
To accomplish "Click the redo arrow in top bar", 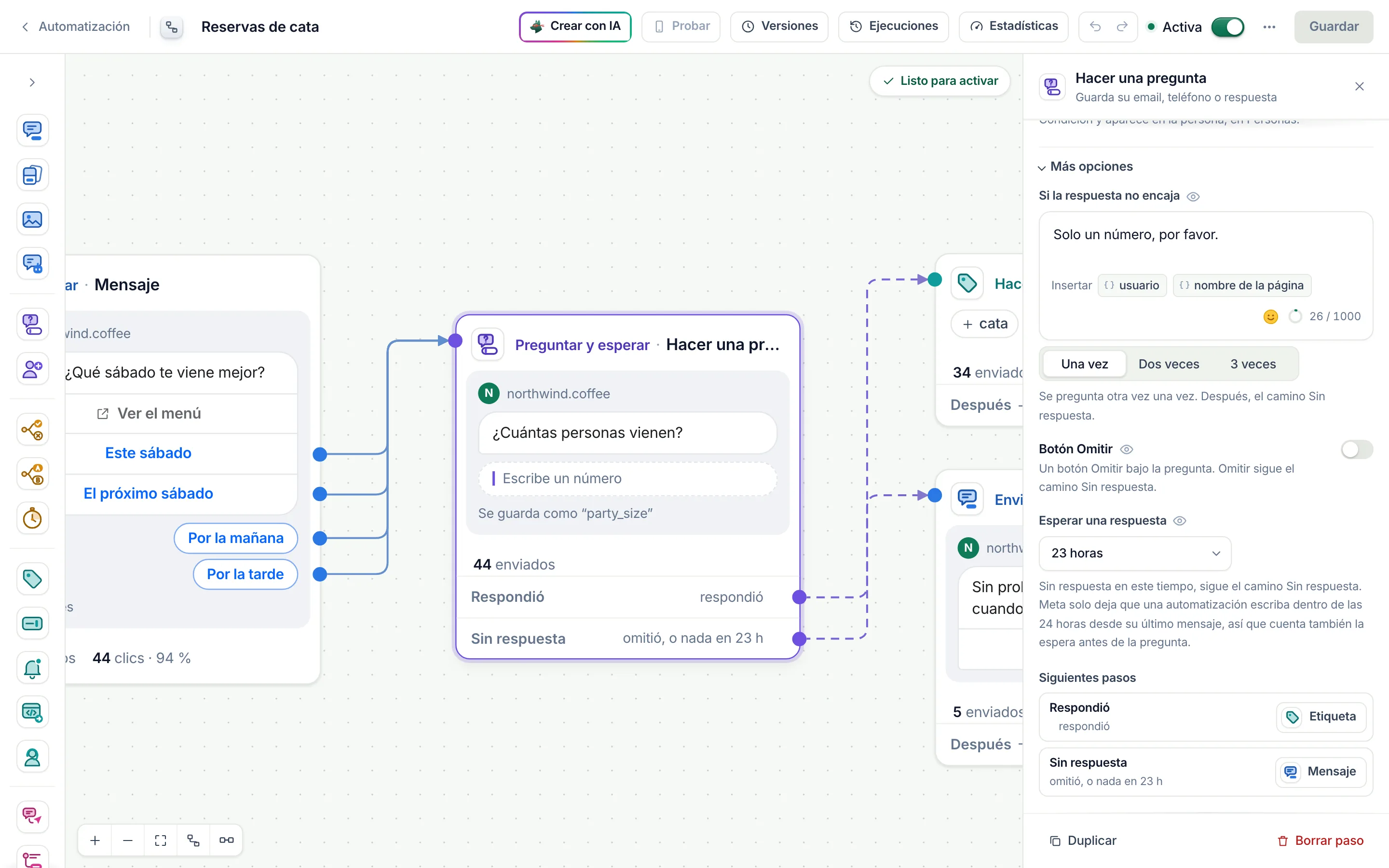I will click(x=1122, y=27).
